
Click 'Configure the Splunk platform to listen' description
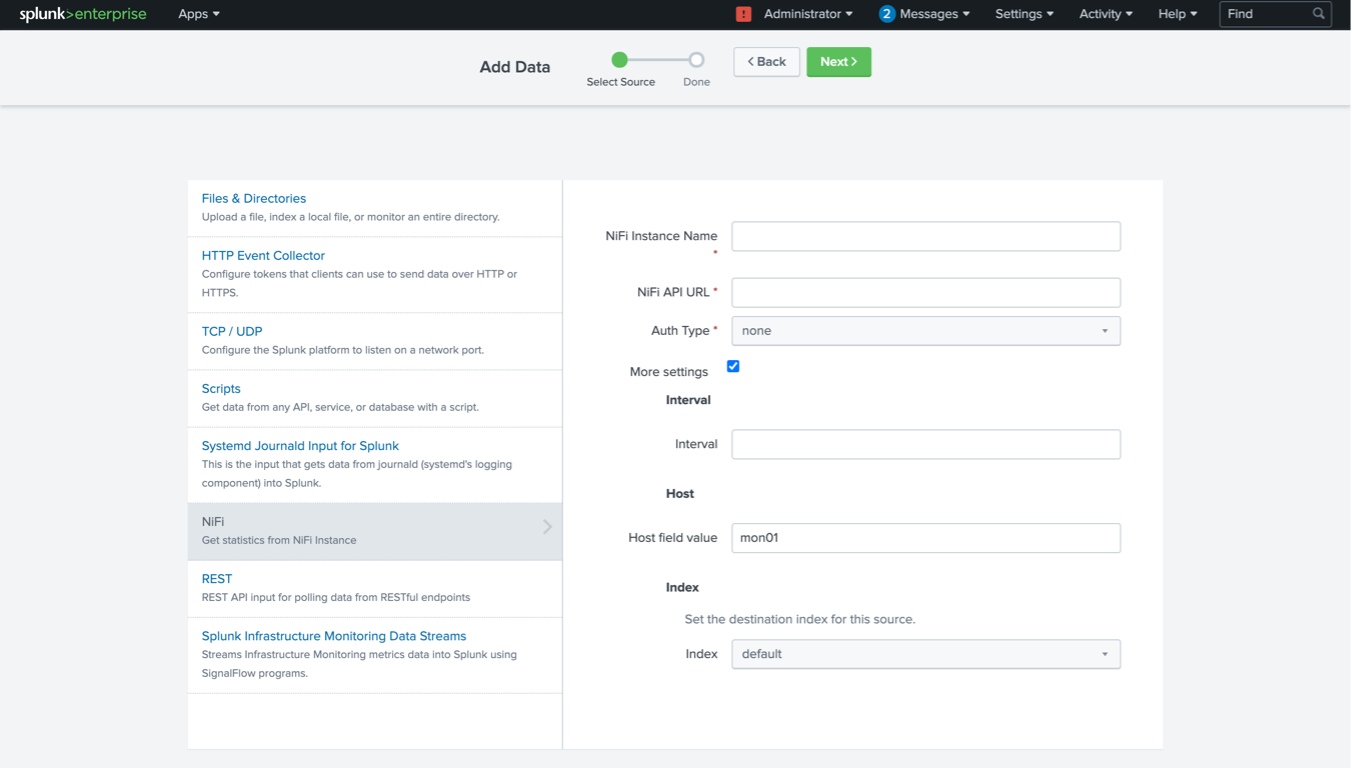tap(343, 351)
